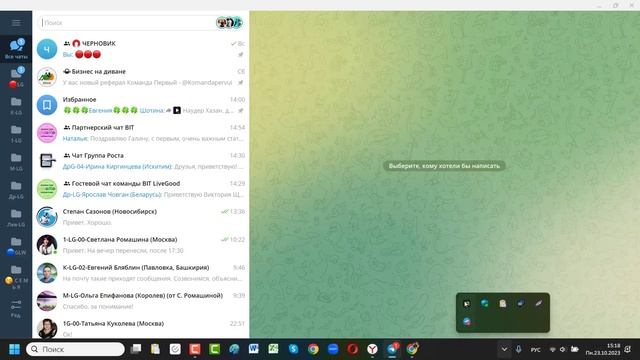Click the Windows taskbar search box 'Поиск'
Screen dimensions: 640x360
(76, 349)
